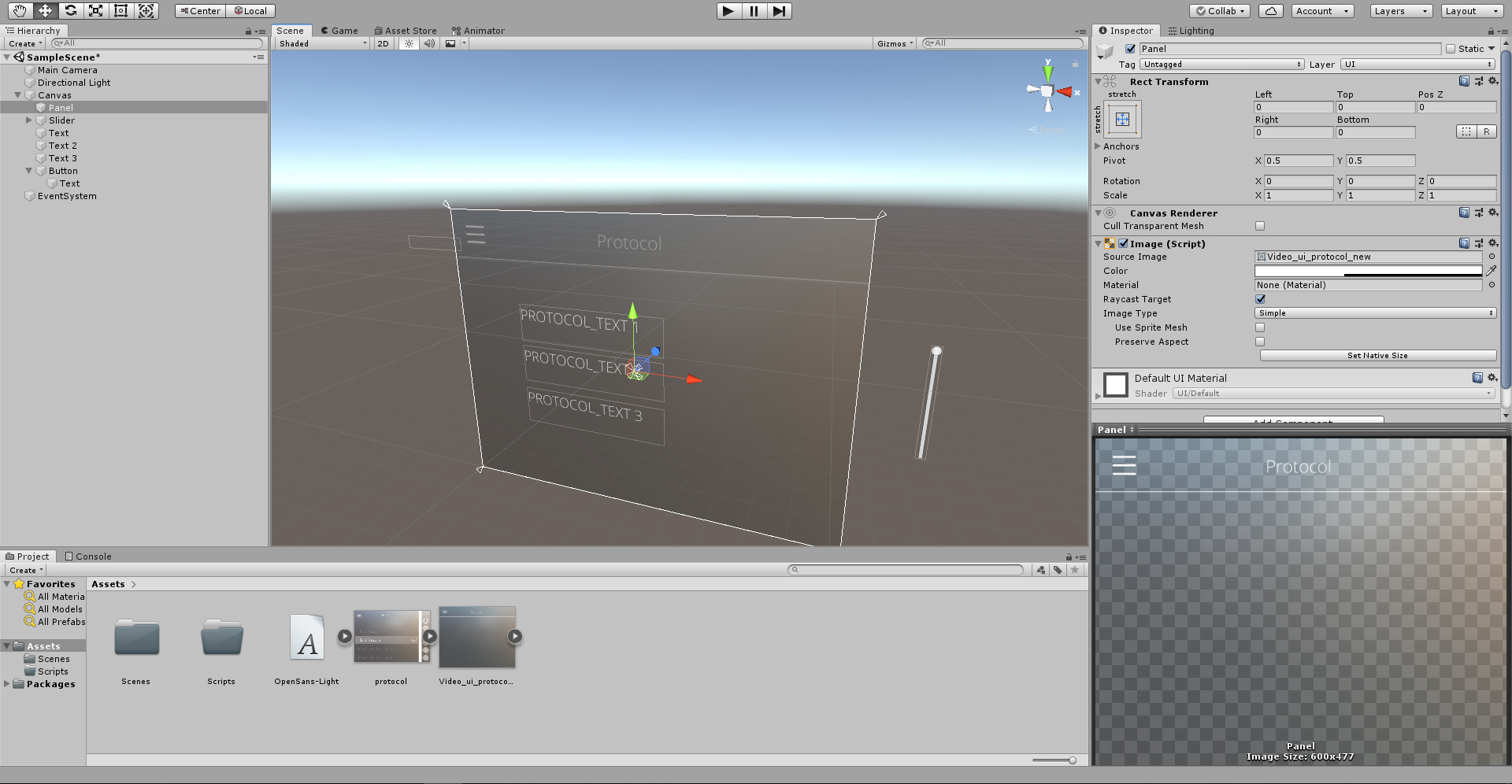
Task: Click scene orientation gizmo cube
Action: pos(1047,91)
